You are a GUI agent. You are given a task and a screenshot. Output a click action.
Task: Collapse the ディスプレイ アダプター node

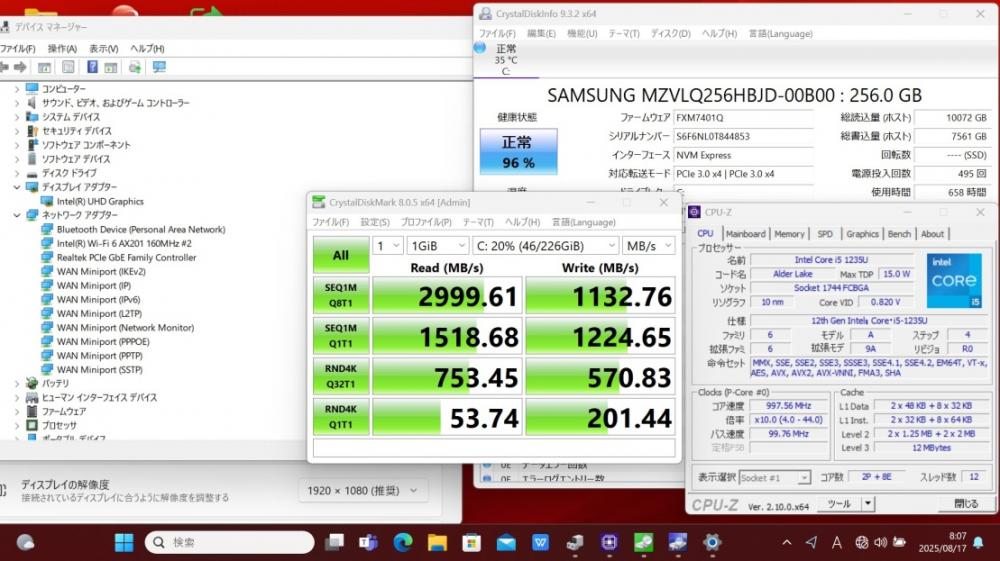click(x=17, y=187)
